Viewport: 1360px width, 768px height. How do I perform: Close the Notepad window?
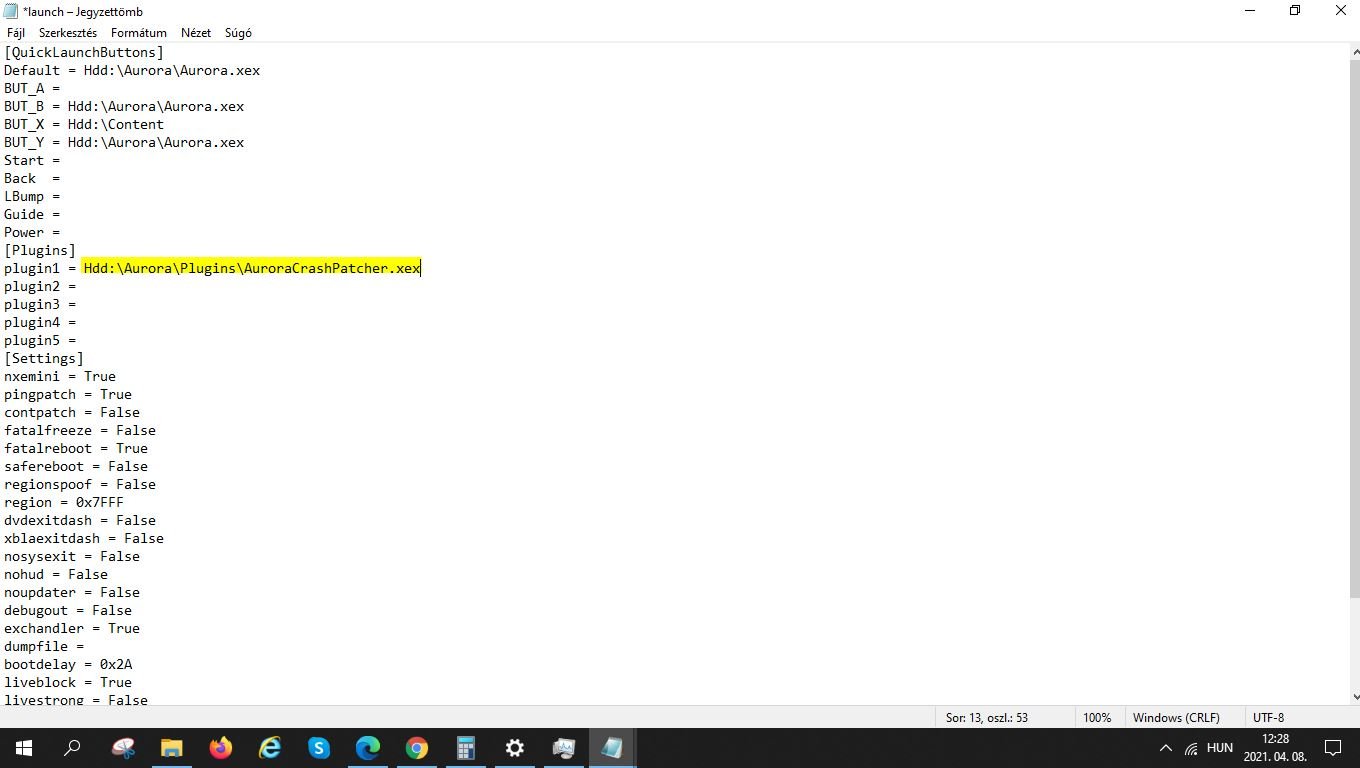click(x=1341, y=11)
